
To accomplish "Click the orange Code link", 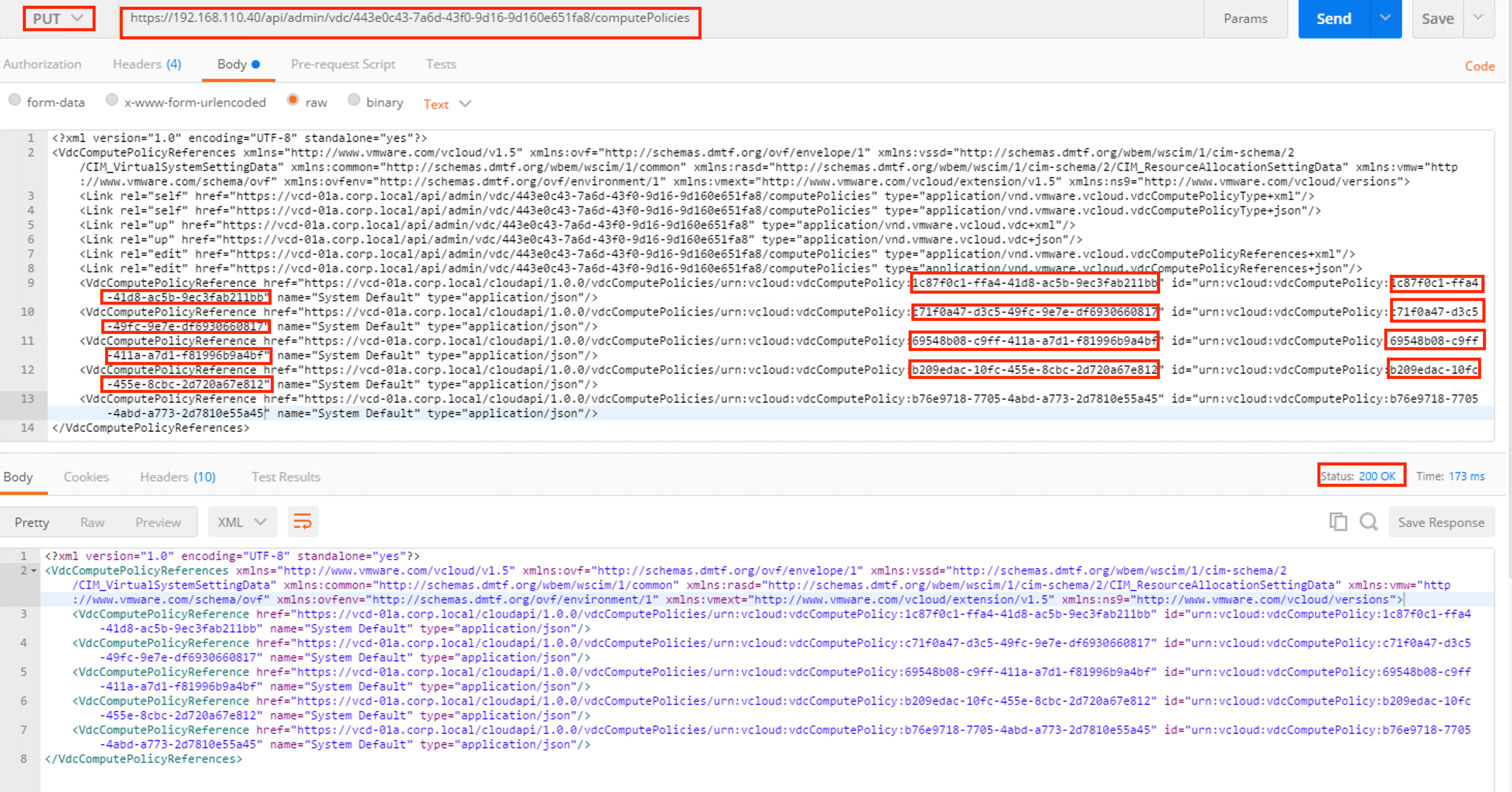I will click(1479, 66).
